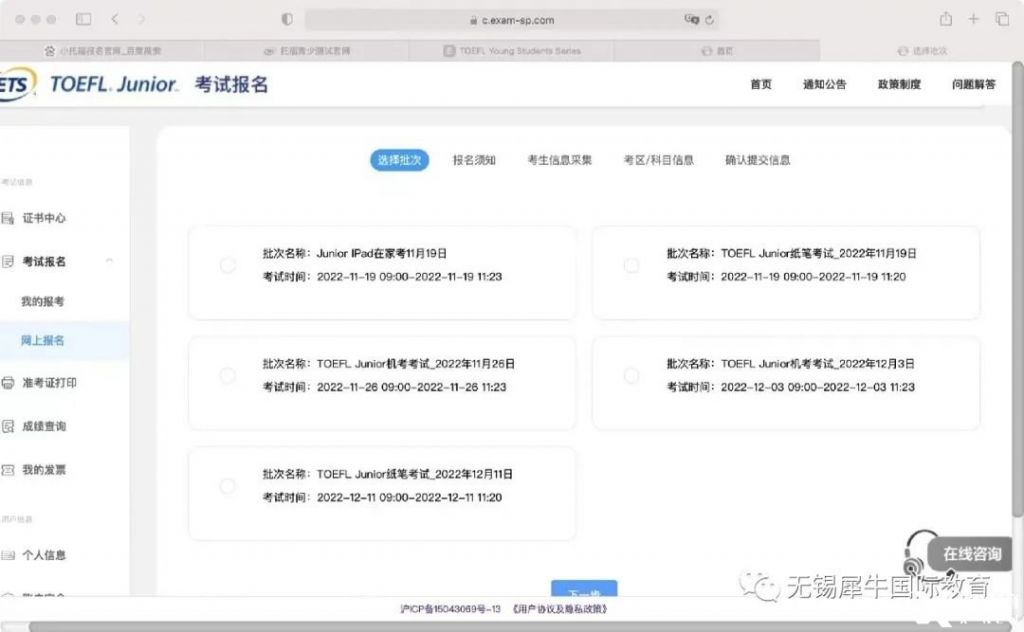Open 成绩查询 in sidebar
The image size is (1024, 632).
(44, 426)
